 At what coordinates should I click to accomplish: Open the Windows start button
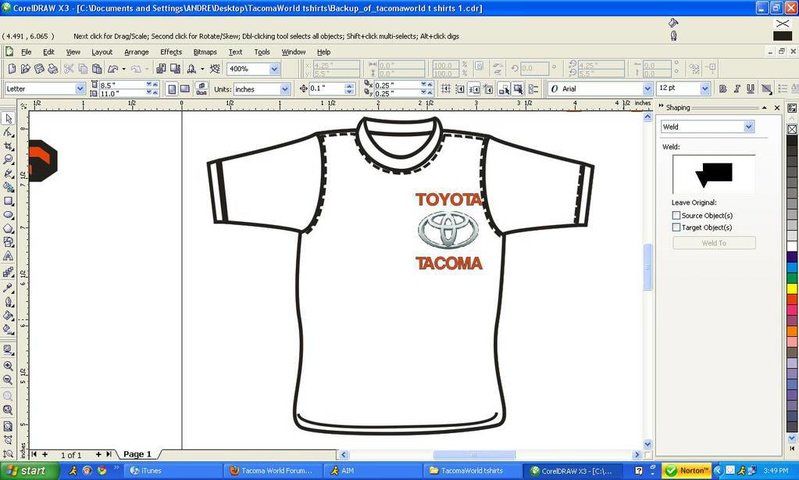coord(30,471)
